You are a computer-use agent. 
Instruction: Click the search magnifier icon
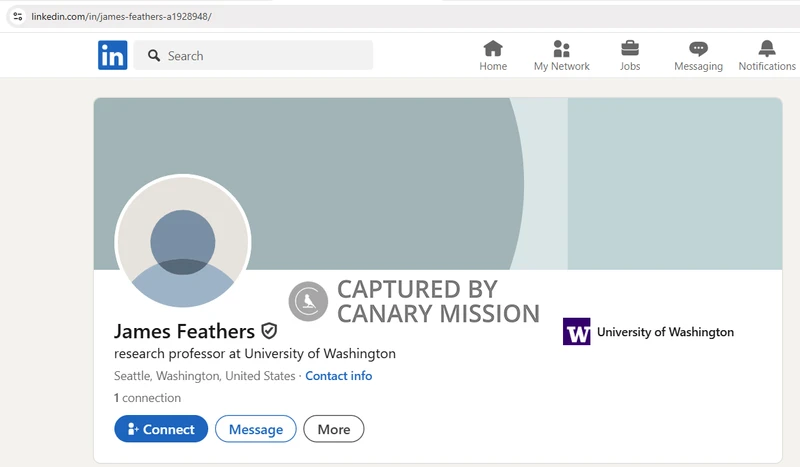tap(154, 56)
